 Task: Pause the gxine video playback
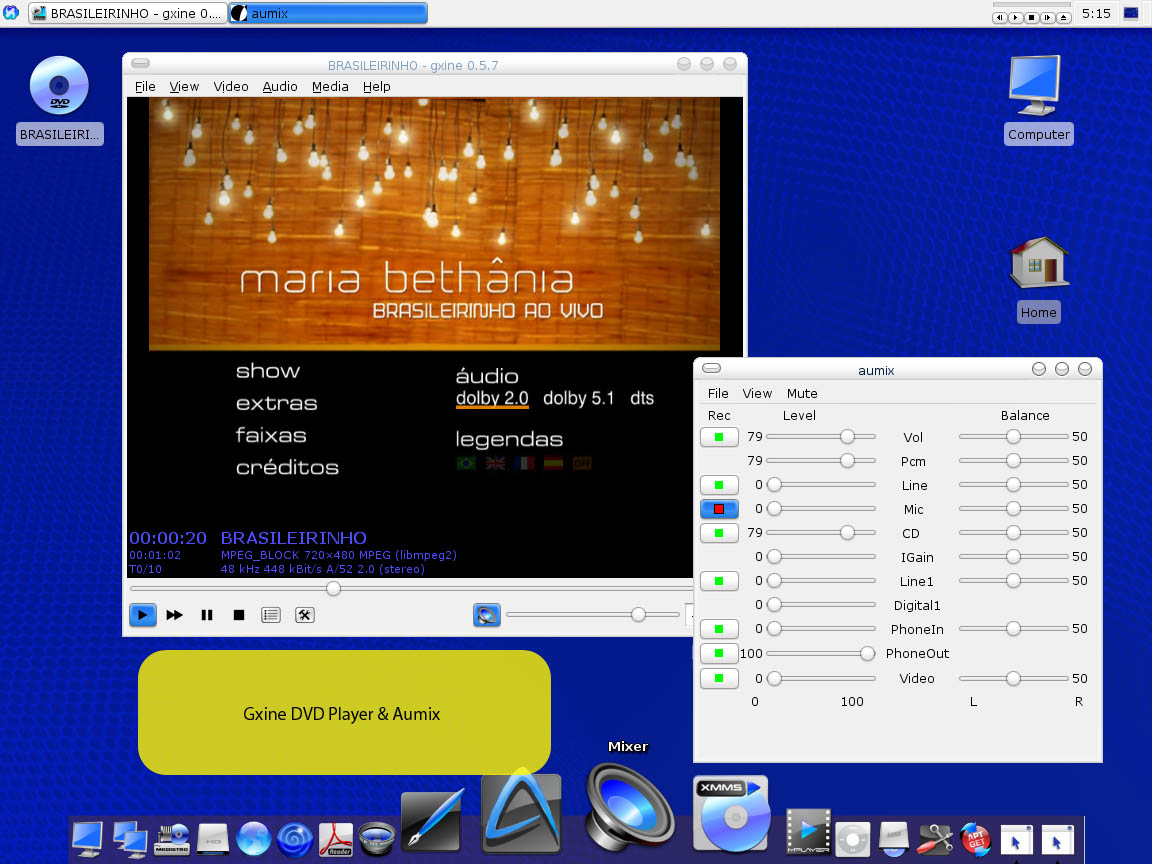tap(207, 615)
